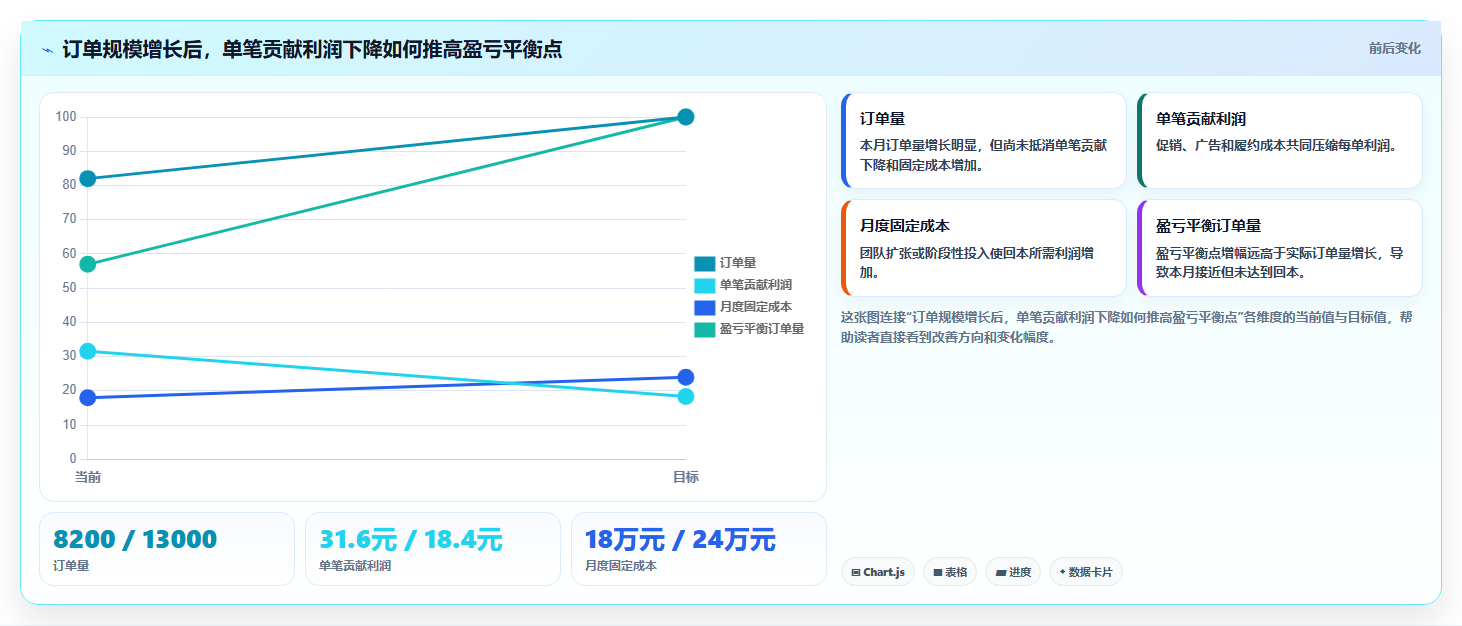Click the target data point at 100

pyautogui.click(x=686, y=117)
